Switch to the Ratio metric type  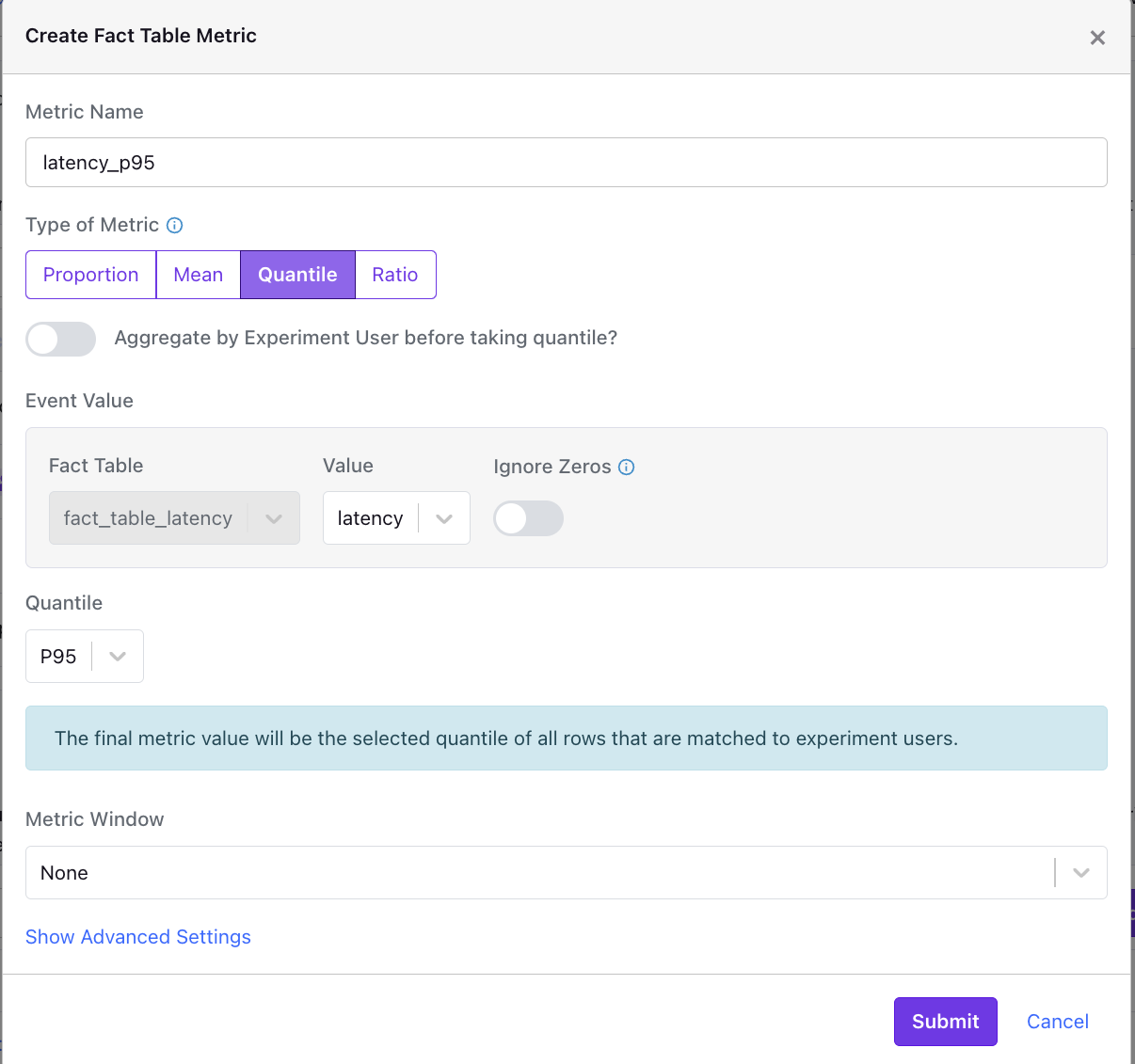pos(394,275)
